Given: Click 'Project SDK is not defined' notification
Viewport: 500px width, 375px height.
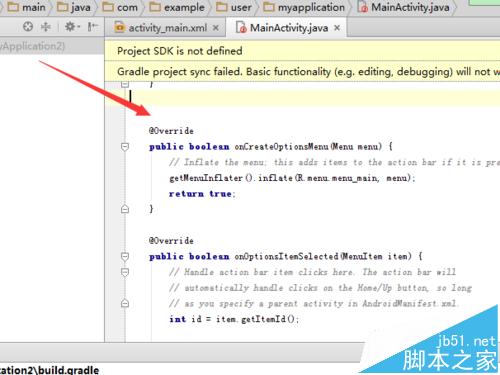Looking at the screenshot, I should click(180, 51).
